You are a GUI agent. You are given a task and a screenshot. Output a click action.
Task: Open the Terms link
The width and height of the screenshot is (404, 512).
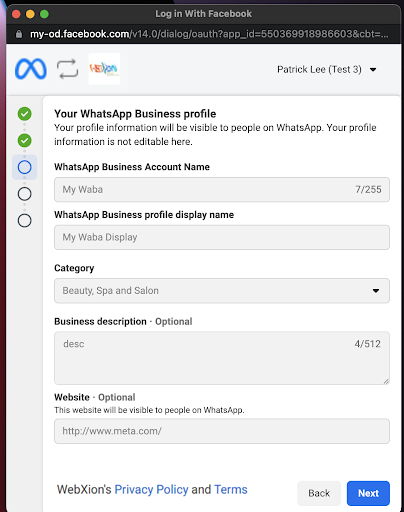(x=231, y=490)
